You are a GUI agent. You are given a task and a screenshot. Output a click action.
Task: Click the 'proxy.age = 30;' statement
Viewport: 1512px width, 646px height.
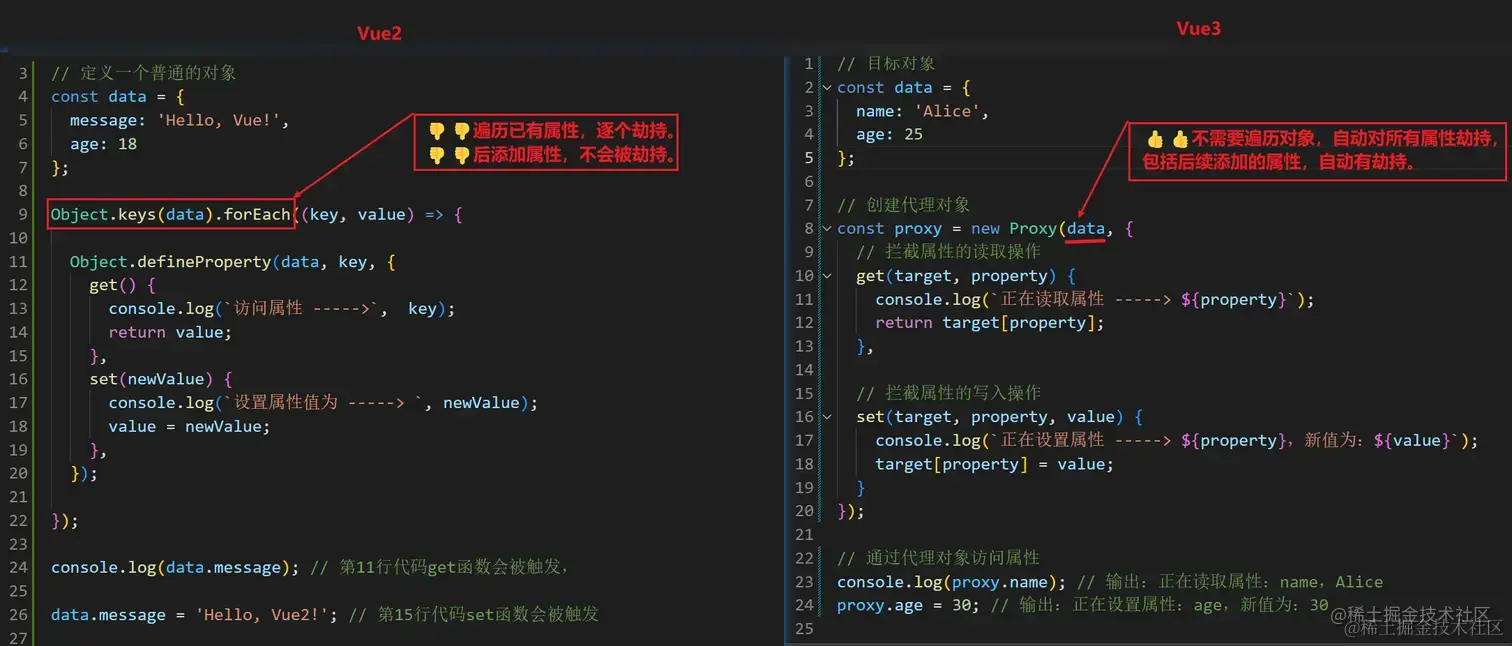pyautogui.click(x=908, y=605)
